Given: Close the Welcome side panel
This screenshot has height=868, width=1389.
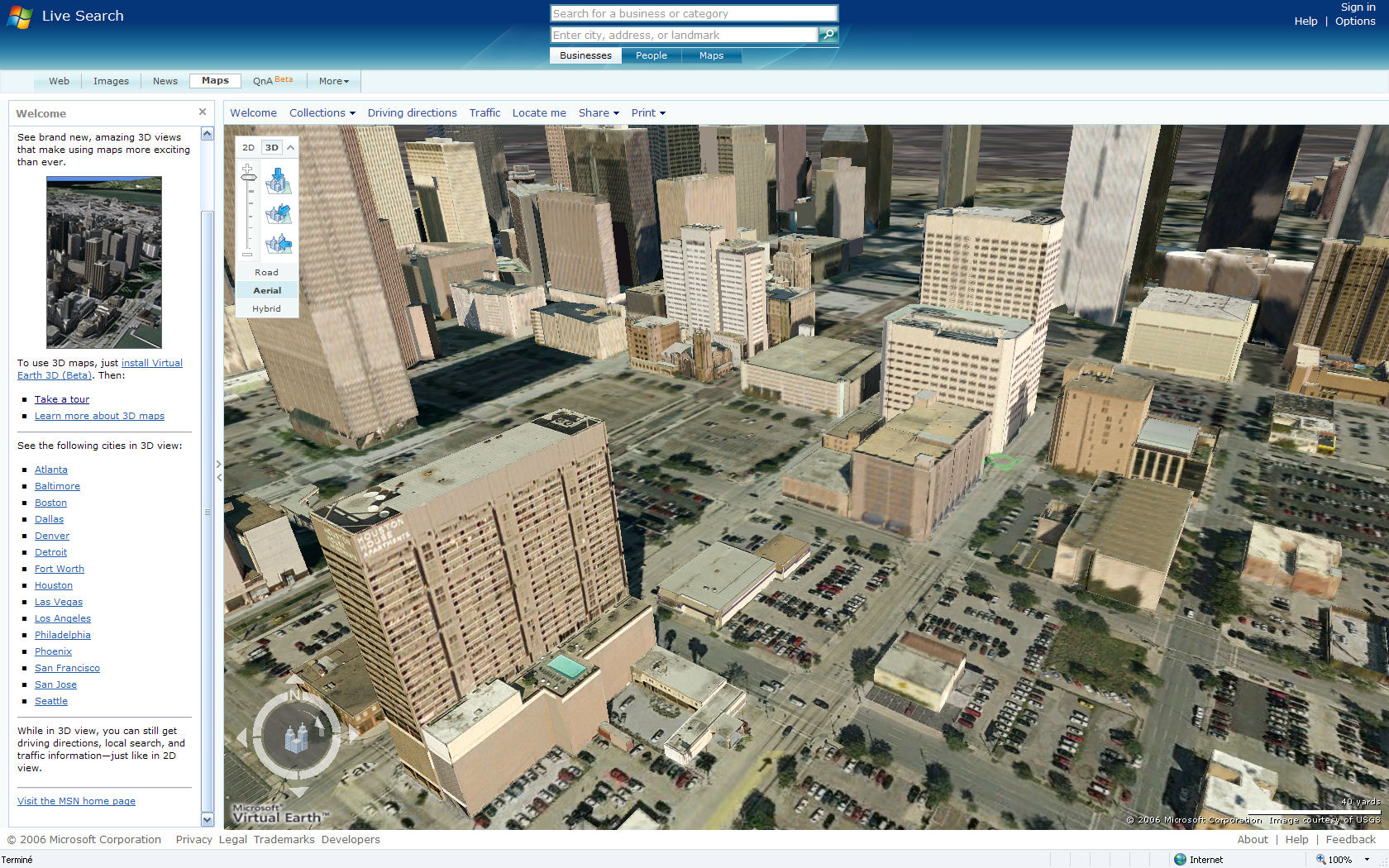Looking at the screenshot, I should [203, 112].
